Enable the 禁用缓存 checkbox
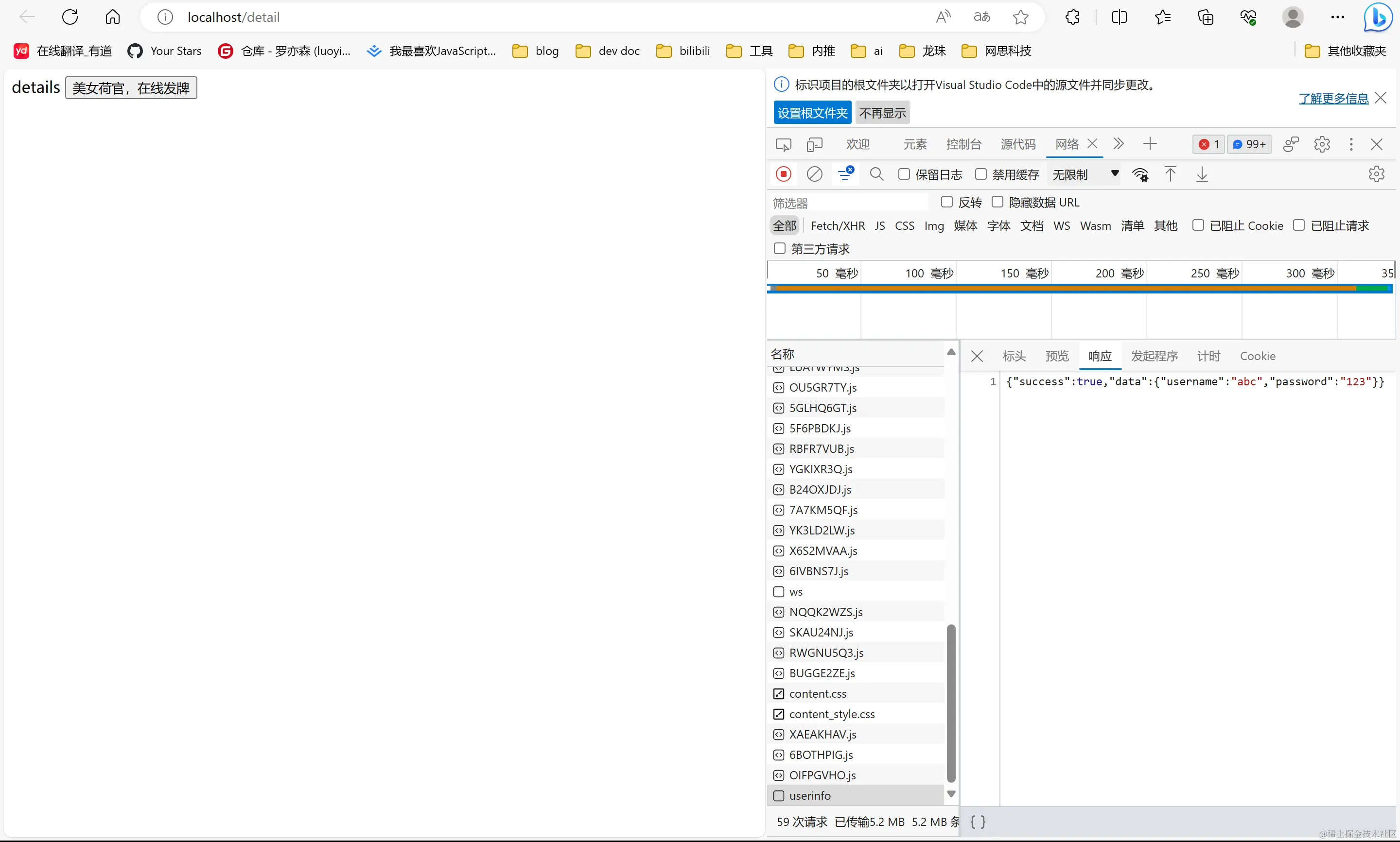Image resolution: width=1400 pixels, height=842 pixels. tap(980, 174)
